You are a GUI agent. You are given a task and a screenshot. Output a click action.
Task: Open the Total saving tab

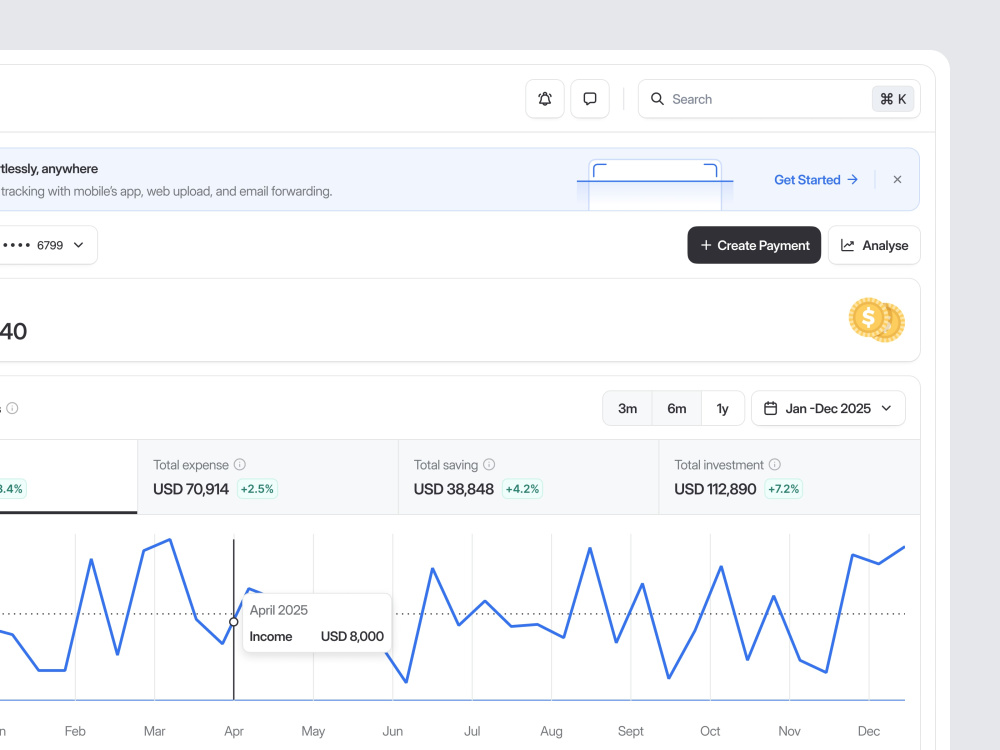click(x=528, y=476)
